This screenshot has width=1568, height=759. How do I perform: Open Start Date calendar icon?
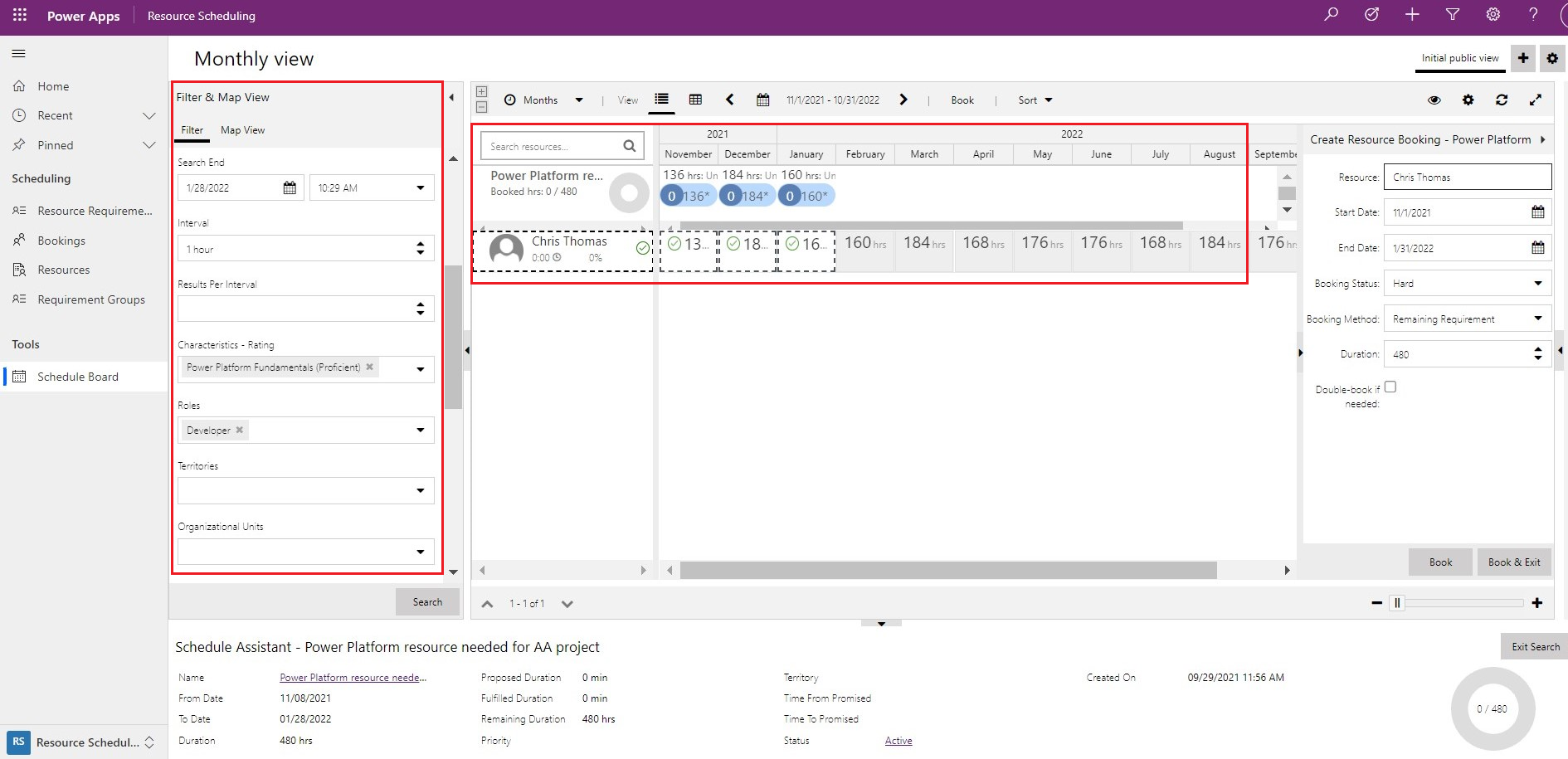[1537, 212]
